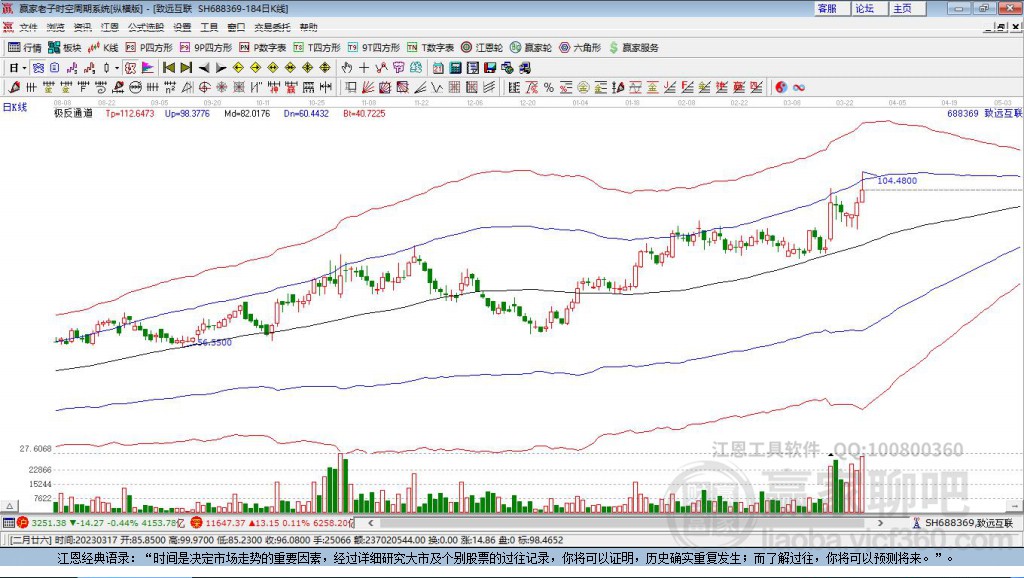The width and height of the screenshot is (1024, 578).
Task: Click the 主页 homepage button
Action: (906, 8)
